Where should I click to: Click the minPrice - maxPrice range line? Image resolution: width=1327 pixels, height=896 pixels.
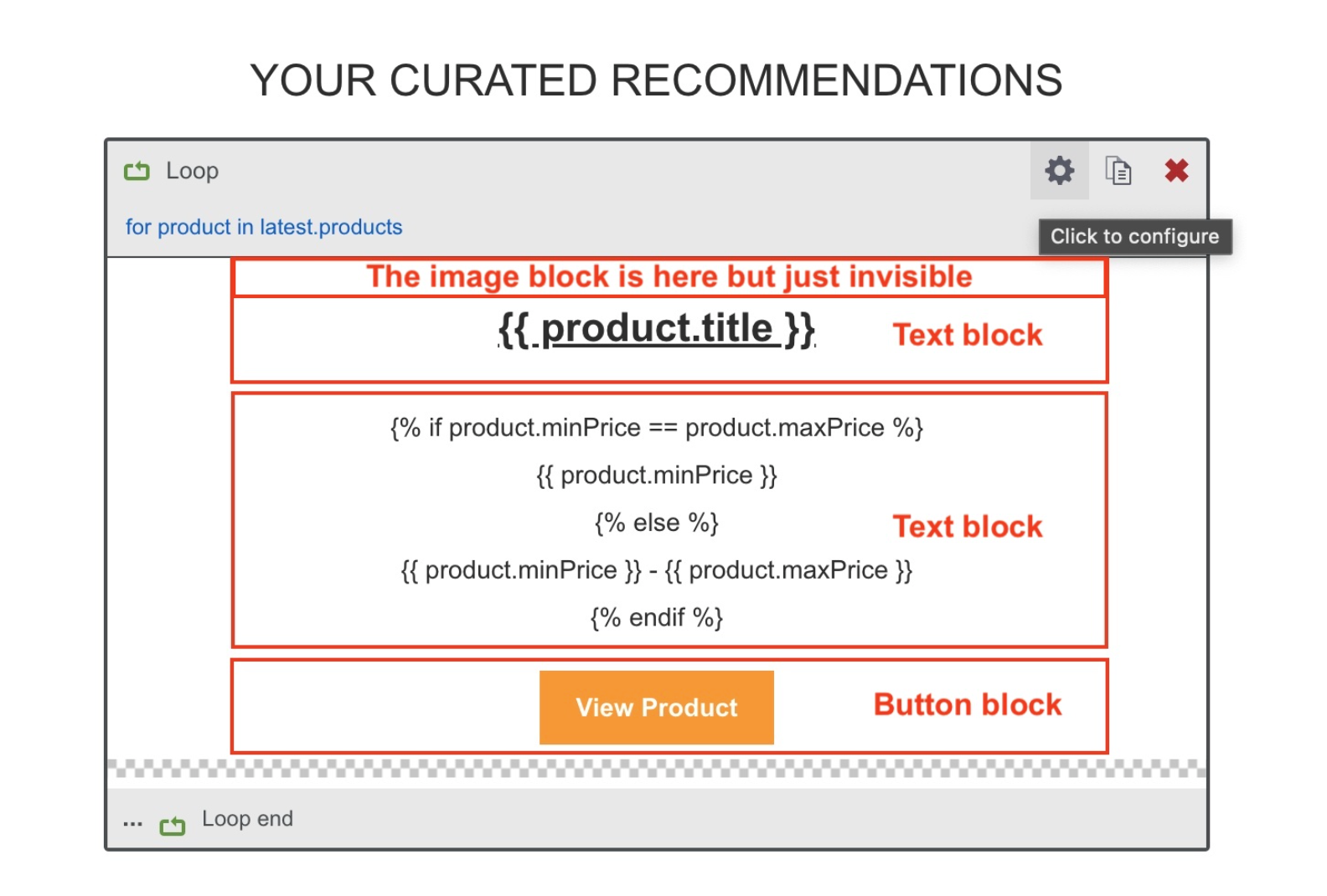coord(656,570)
